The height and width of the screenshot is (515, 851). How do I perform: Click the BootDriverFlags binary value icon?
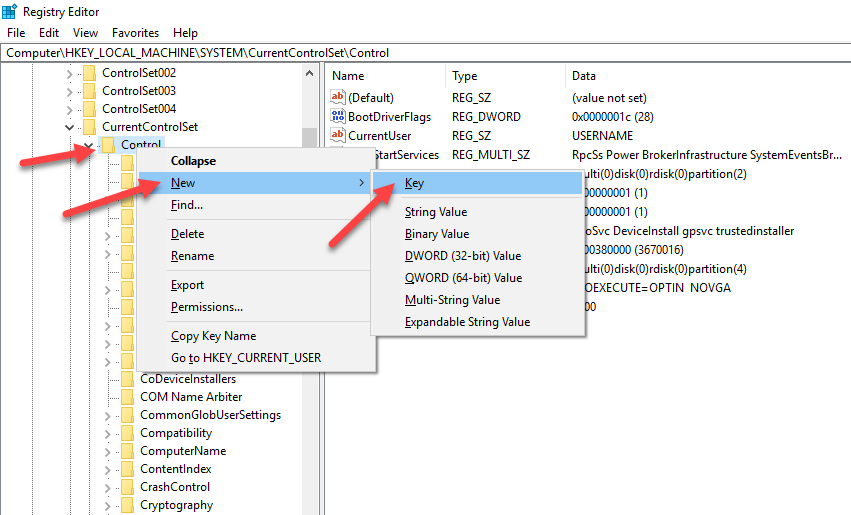(338, 117)
